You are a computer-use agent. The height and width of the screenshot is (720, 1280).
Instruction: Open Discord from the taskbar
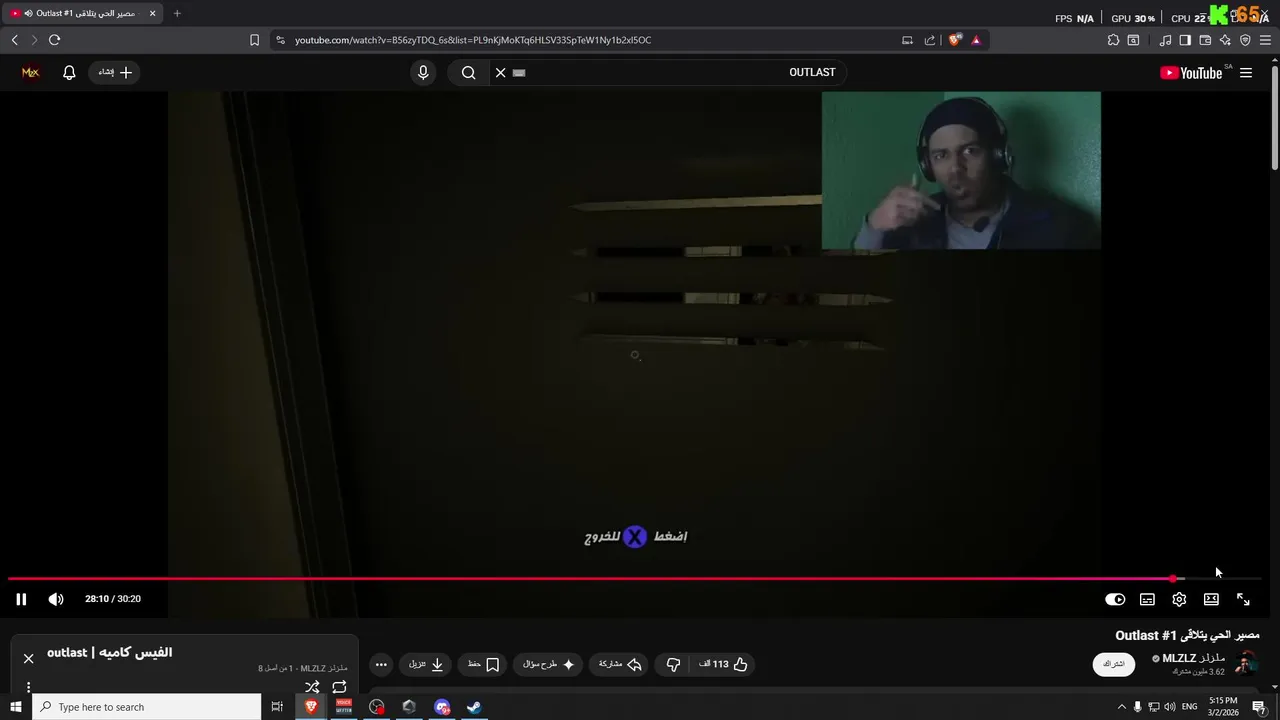(442, 707)
